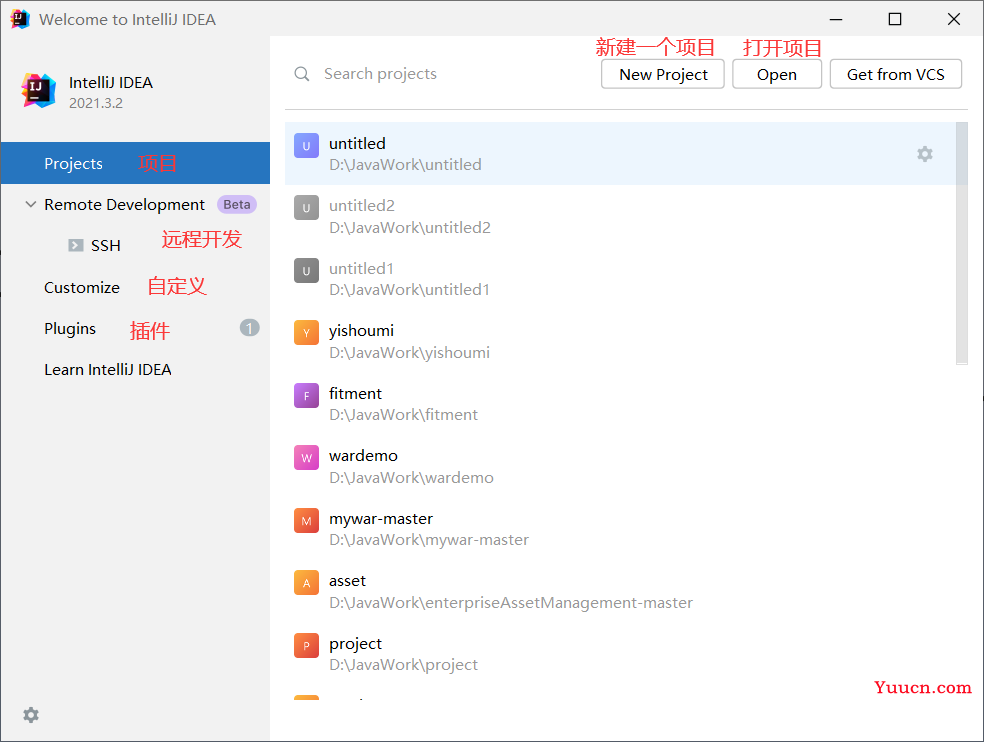The width and height of the screenshot is (984, 742).
Task: Close the Welcome to IntelliJ IDEA window
Action: pos(954,19)
